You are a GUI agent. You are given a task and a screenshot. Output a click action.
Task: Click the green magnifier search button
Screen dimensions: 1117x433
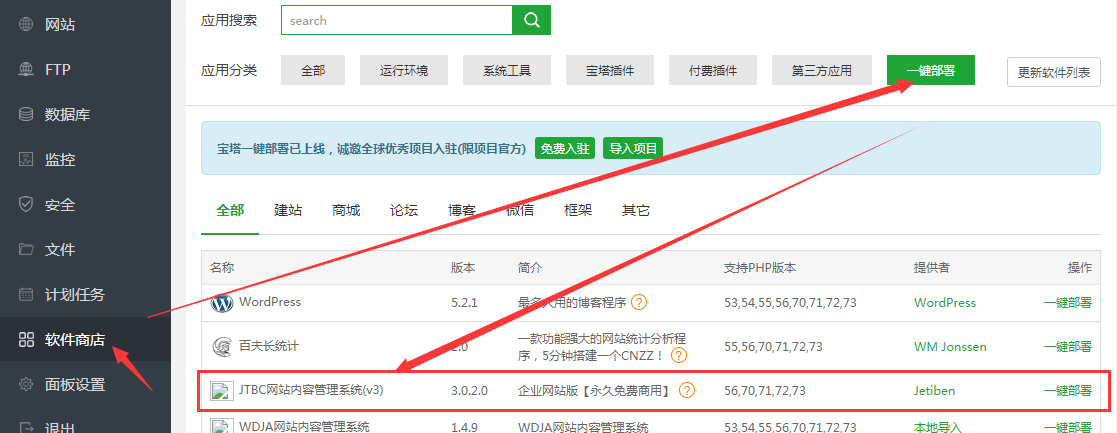[x=531, y=20]
